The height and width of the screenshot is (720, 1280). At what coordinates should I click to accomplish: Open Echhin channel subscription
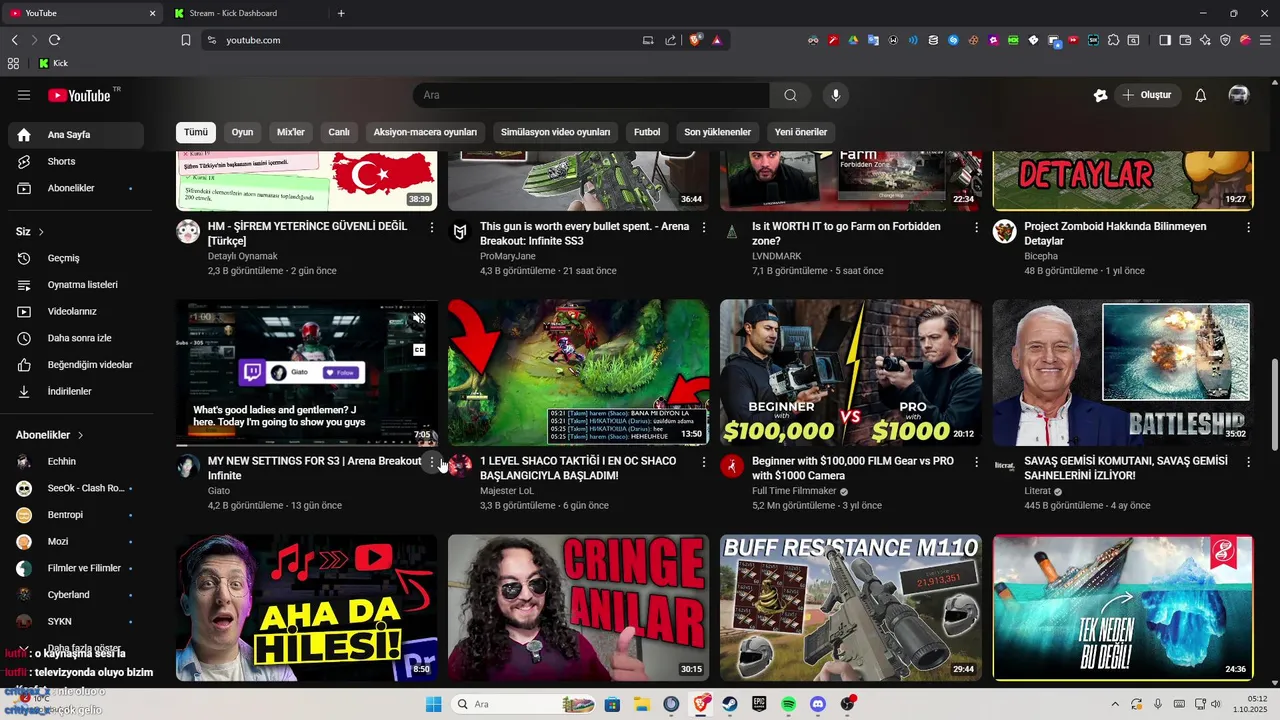(x=76, y=462)
